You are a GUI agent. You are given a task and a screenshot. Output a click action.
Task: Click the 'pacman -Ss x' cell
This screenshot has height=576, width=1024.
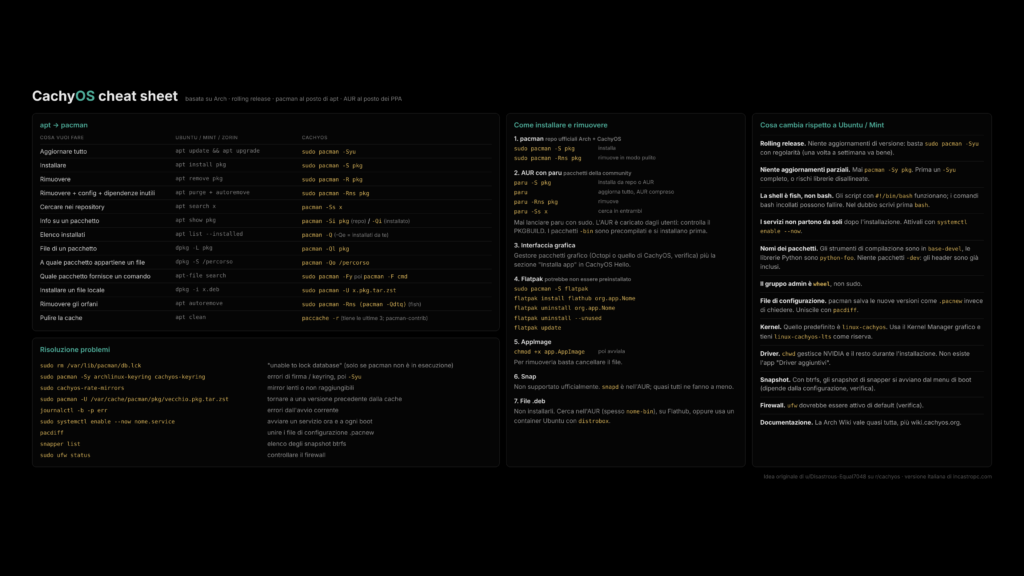point(322,207)
